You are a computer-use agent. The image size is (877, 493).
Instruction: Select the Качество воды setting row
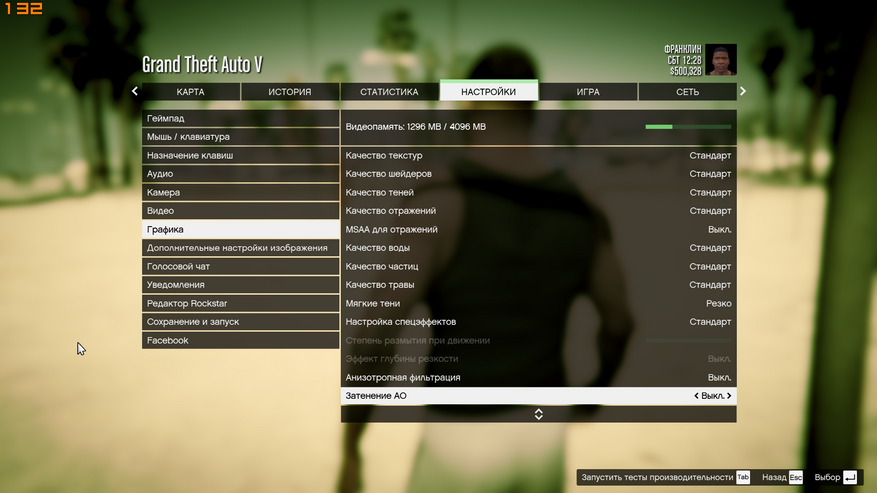tap(539, 247)
